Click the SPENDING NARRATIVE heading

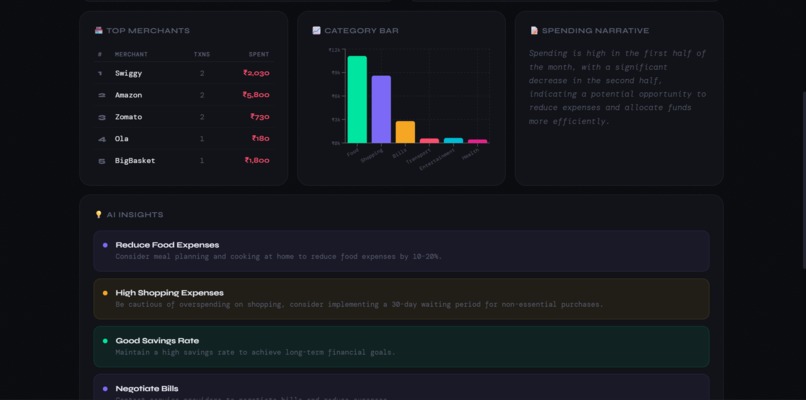click(595, 31)
